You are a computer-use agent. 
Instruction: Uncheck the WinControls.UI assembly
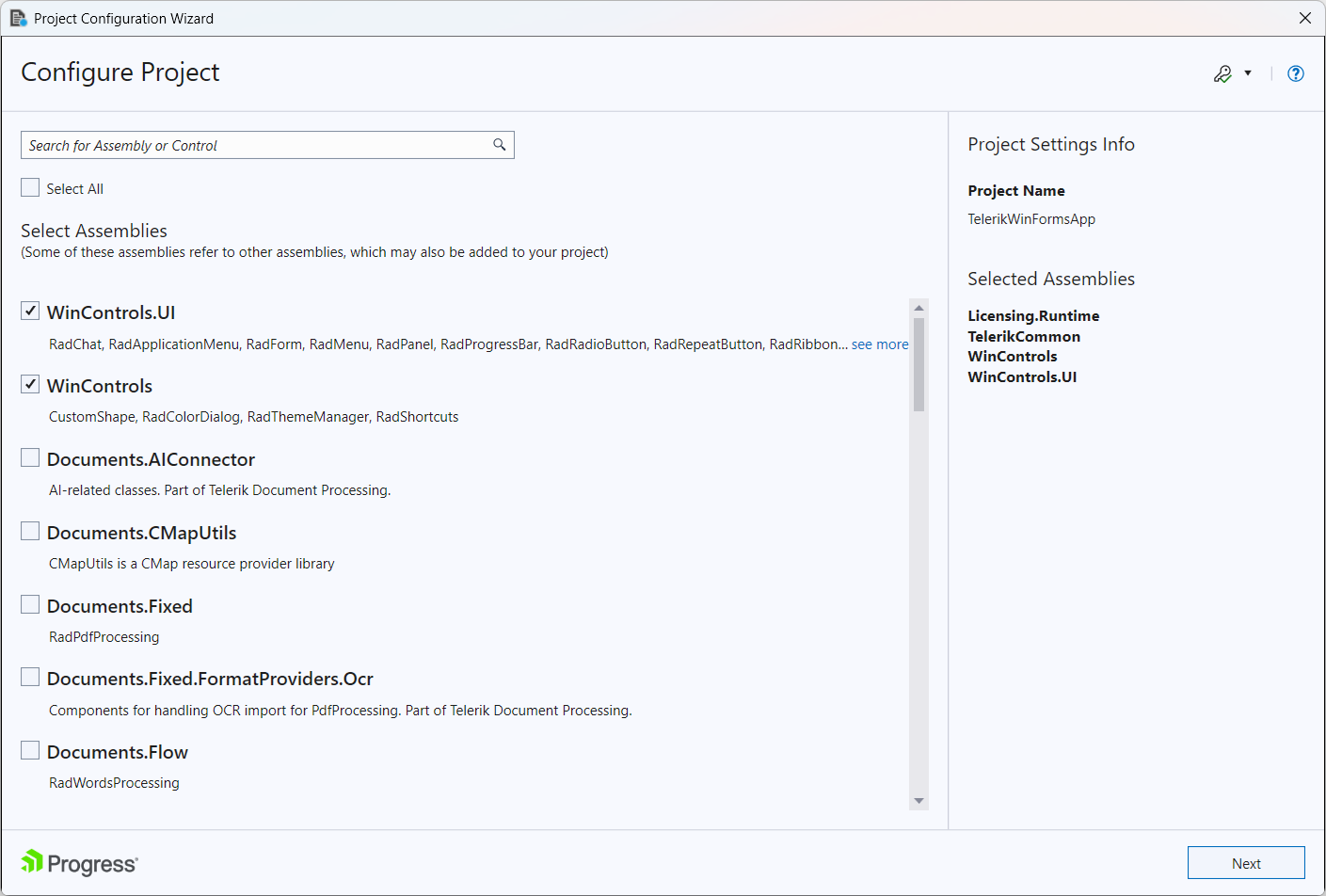click(29, 311)
